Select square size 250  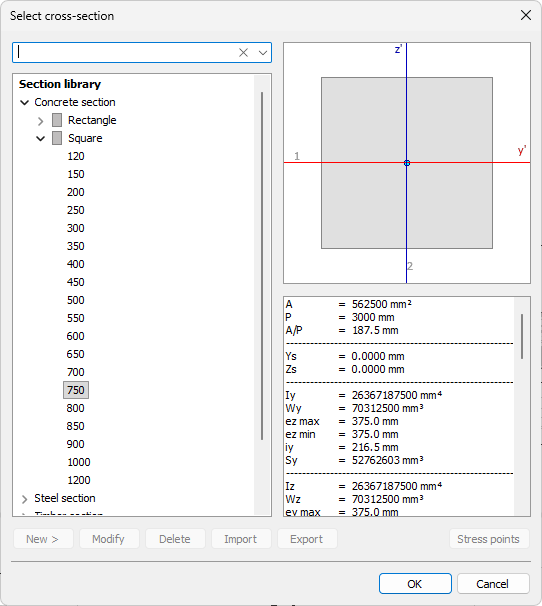pos(76,210)
